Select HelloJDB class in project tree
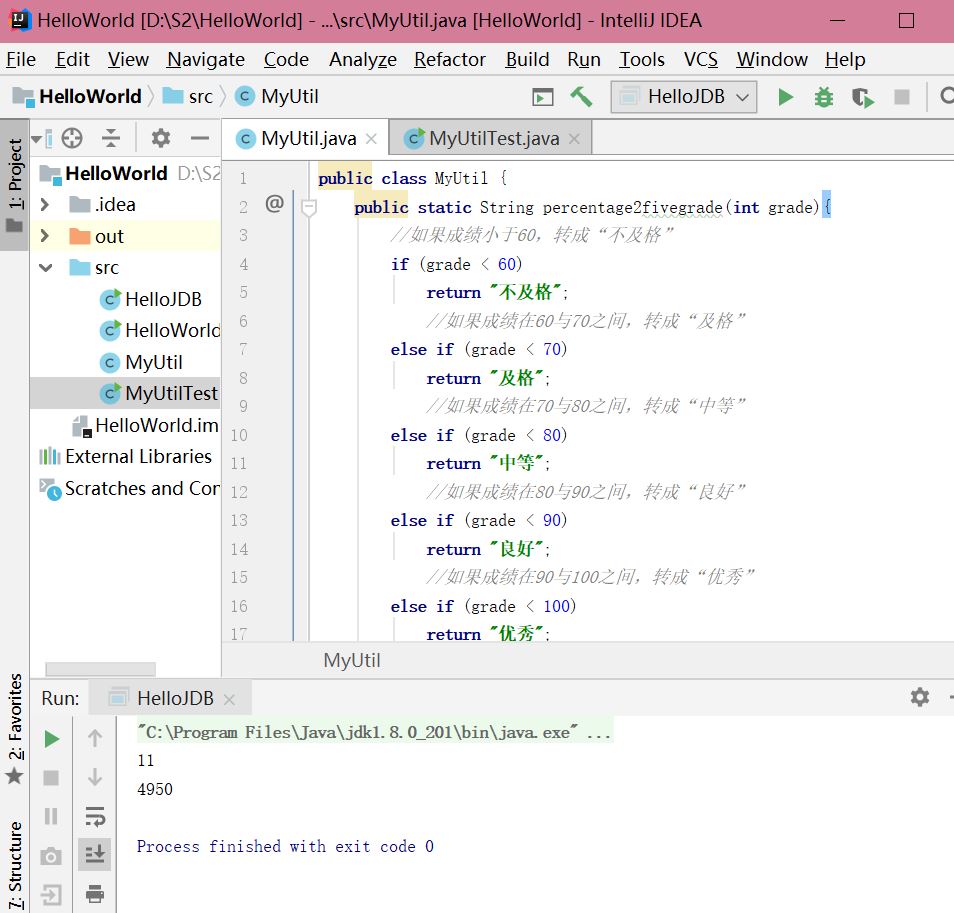 pos(151,299)
